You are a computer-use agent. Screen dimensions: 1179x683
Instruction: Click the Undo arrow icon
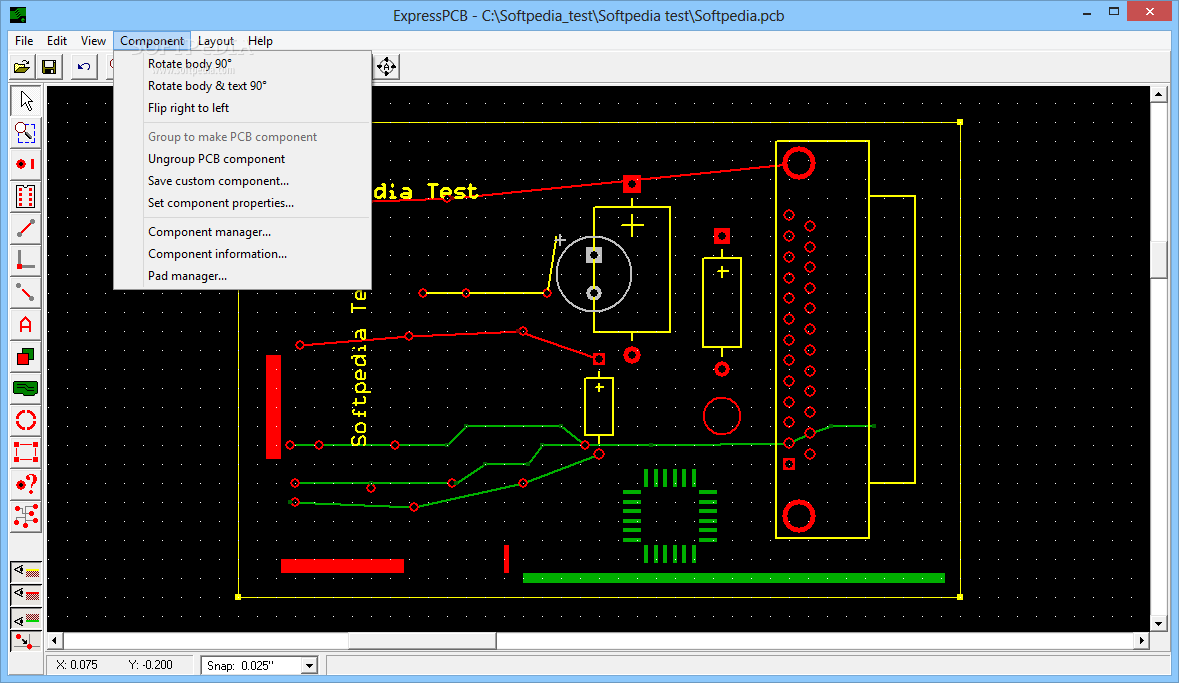(83, 67)
